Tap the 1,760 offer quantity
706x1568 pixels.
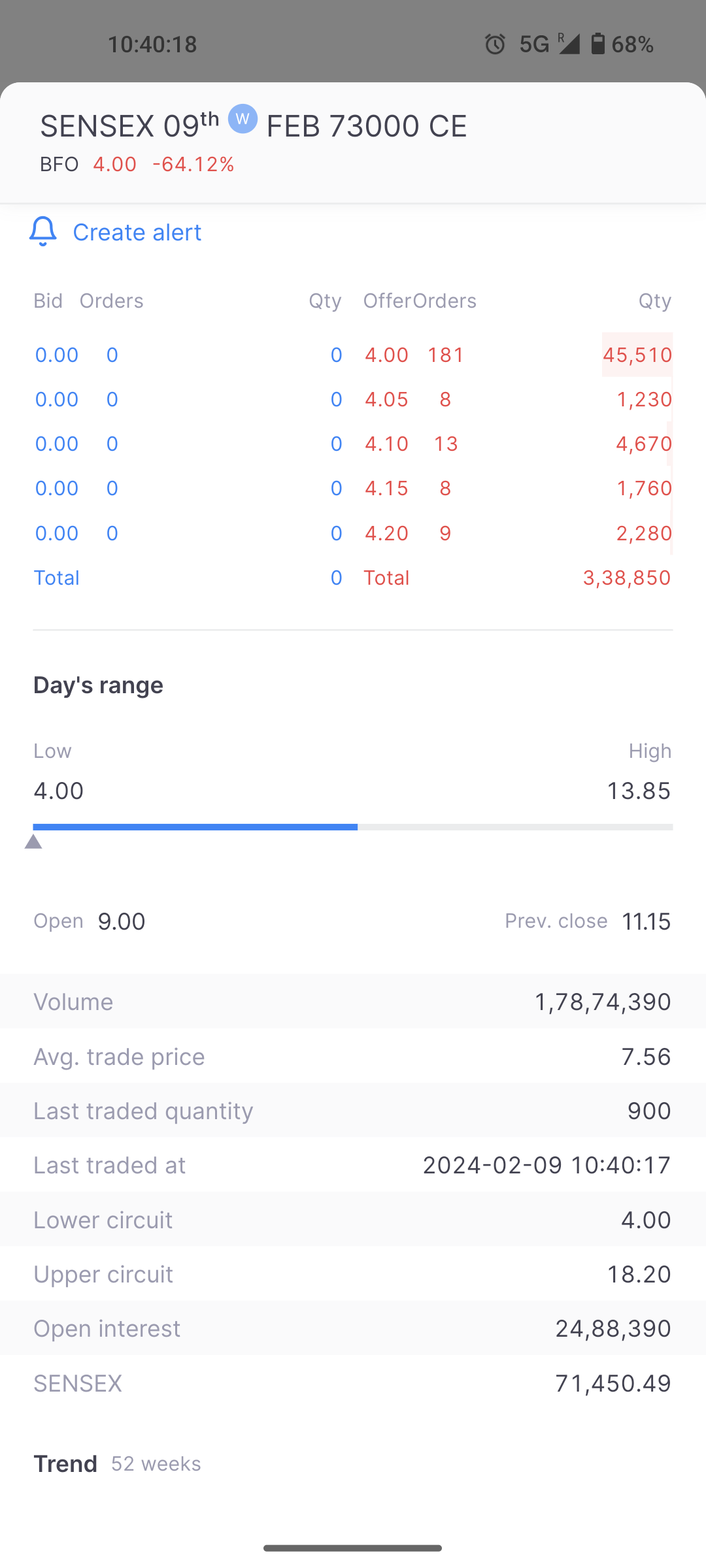645,488
